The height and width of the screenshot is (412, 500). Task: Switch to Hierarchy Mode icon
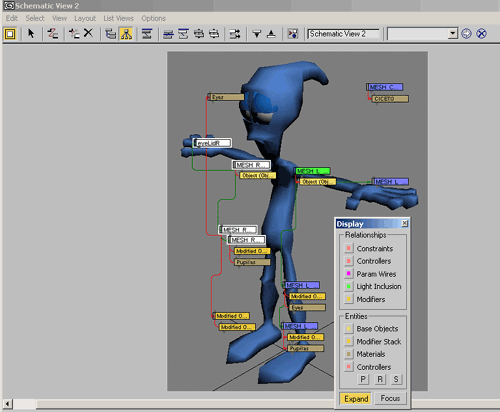(x=110, y=34)
